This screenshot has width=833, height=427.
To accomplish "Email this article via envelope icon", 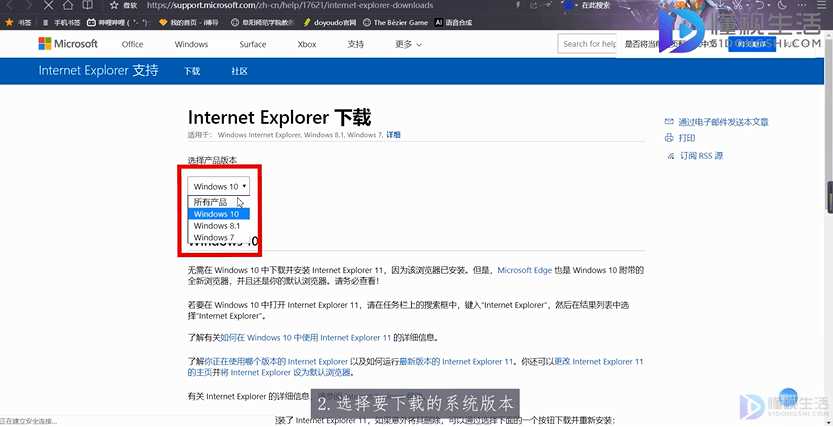I will pyautogui.click(x=669, y=122).
